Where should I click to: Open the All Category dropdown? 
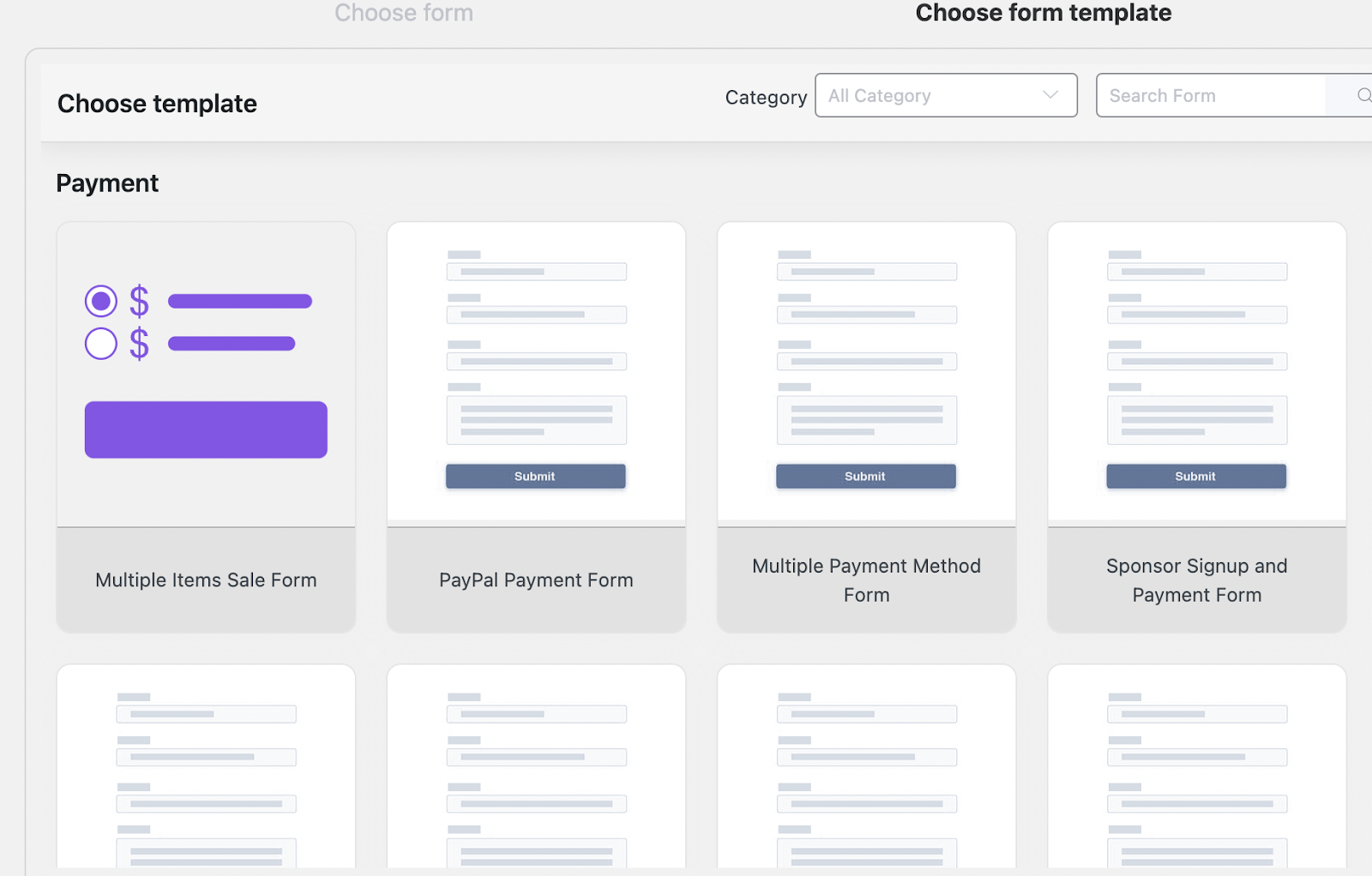(946, 95)
